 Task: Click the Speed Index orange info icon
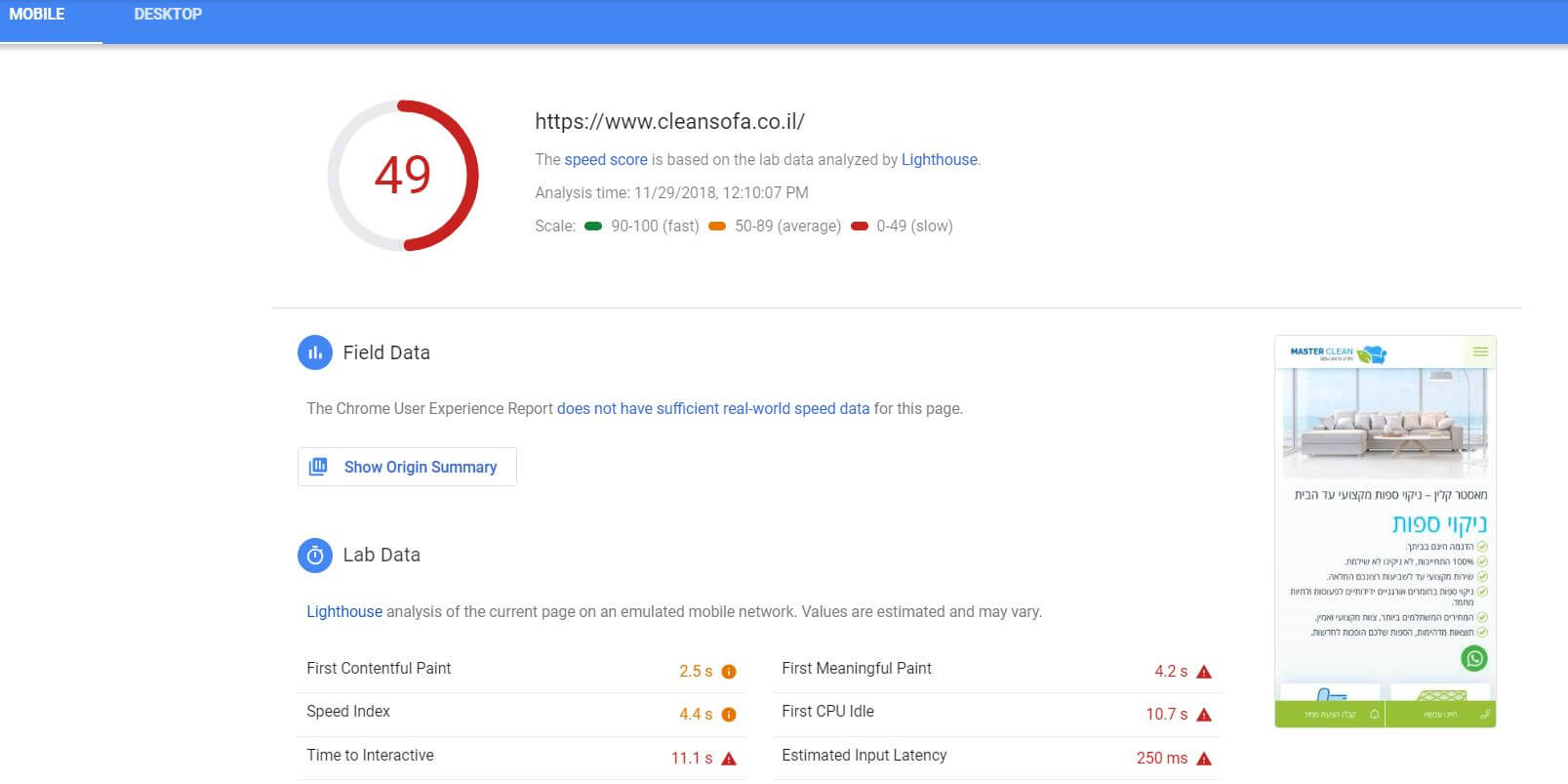(729, 715)
